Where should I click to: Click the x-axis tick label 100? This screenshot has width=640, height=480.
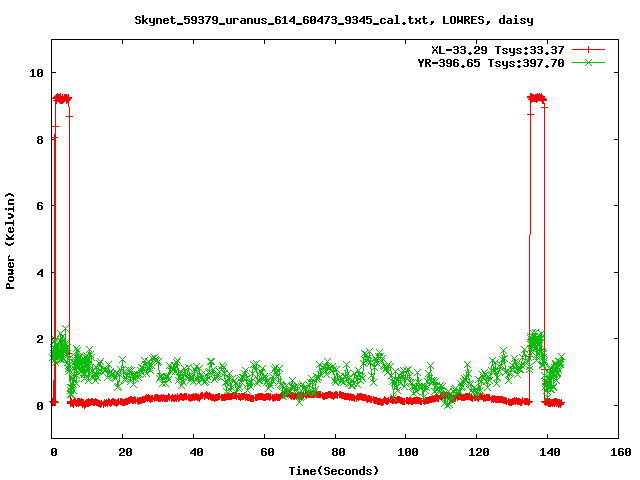(408, 452)
